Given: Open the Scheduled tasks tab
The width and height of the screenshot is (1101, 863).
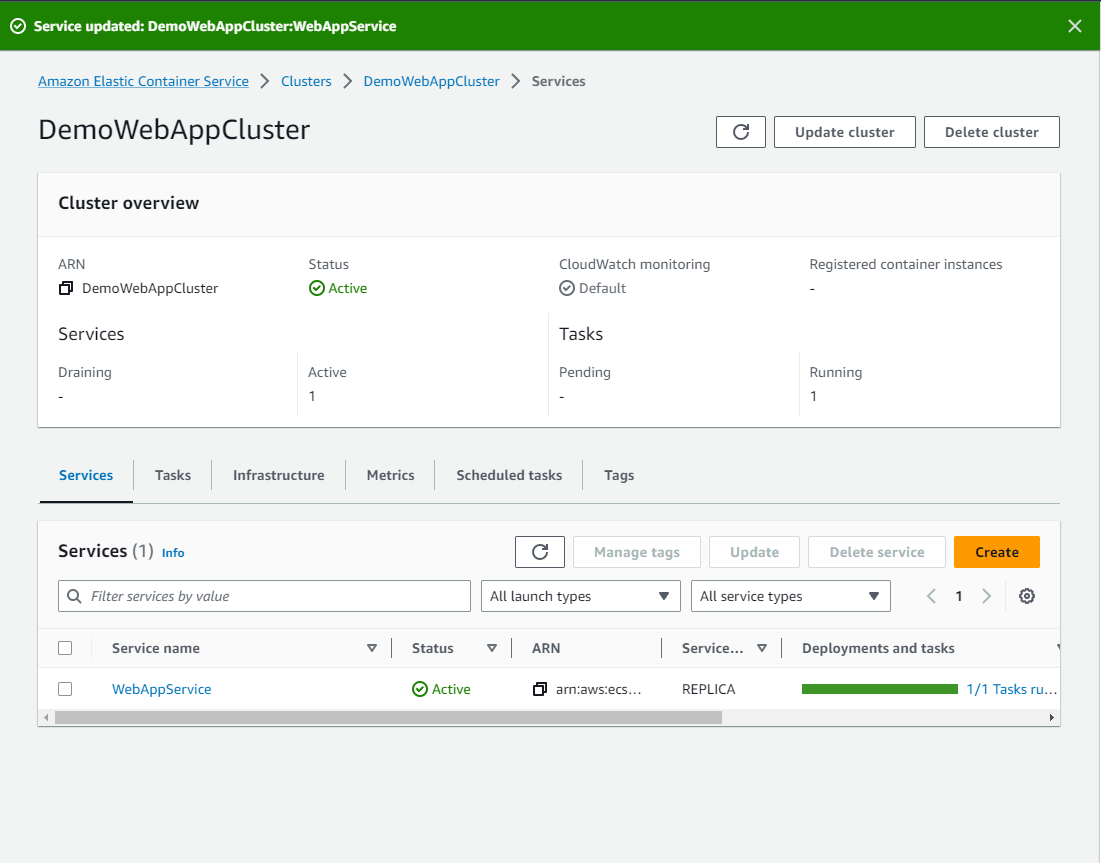Looking at the screenshot, I should (x=508, y=474).
